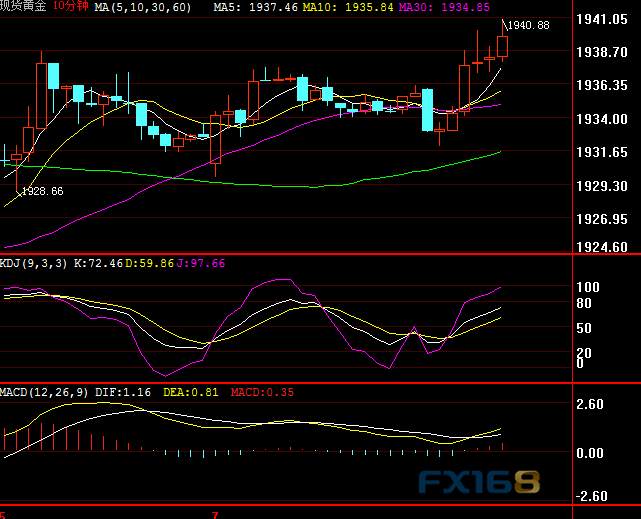Select the MA5: 1937.46 value
Viewport: 641px width, 519px height.
coord(256,7)
